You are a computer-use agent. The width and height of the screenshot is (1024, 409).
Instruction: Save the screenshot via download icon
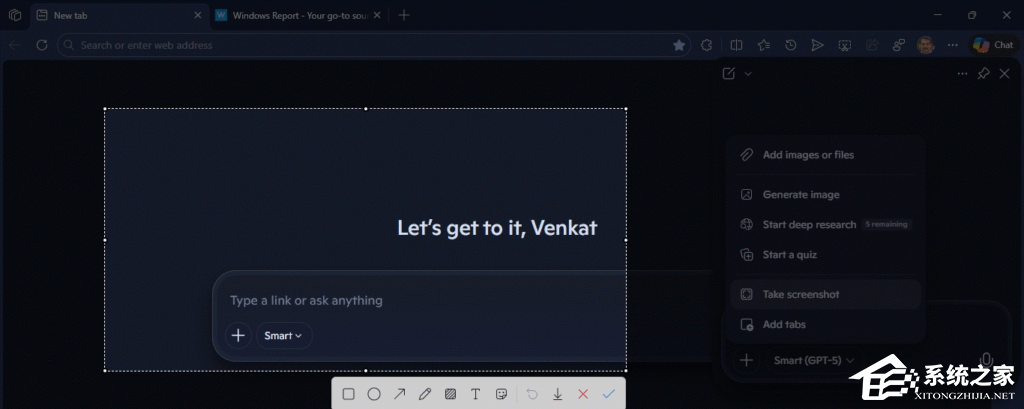click(558, 394)
